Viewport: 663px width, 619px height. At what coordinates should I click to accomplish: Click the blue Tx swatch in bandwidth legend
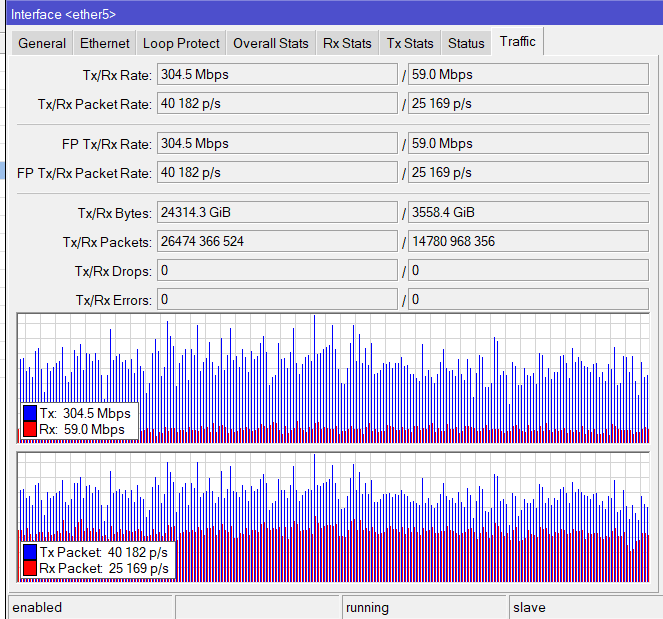click(29, 414)
